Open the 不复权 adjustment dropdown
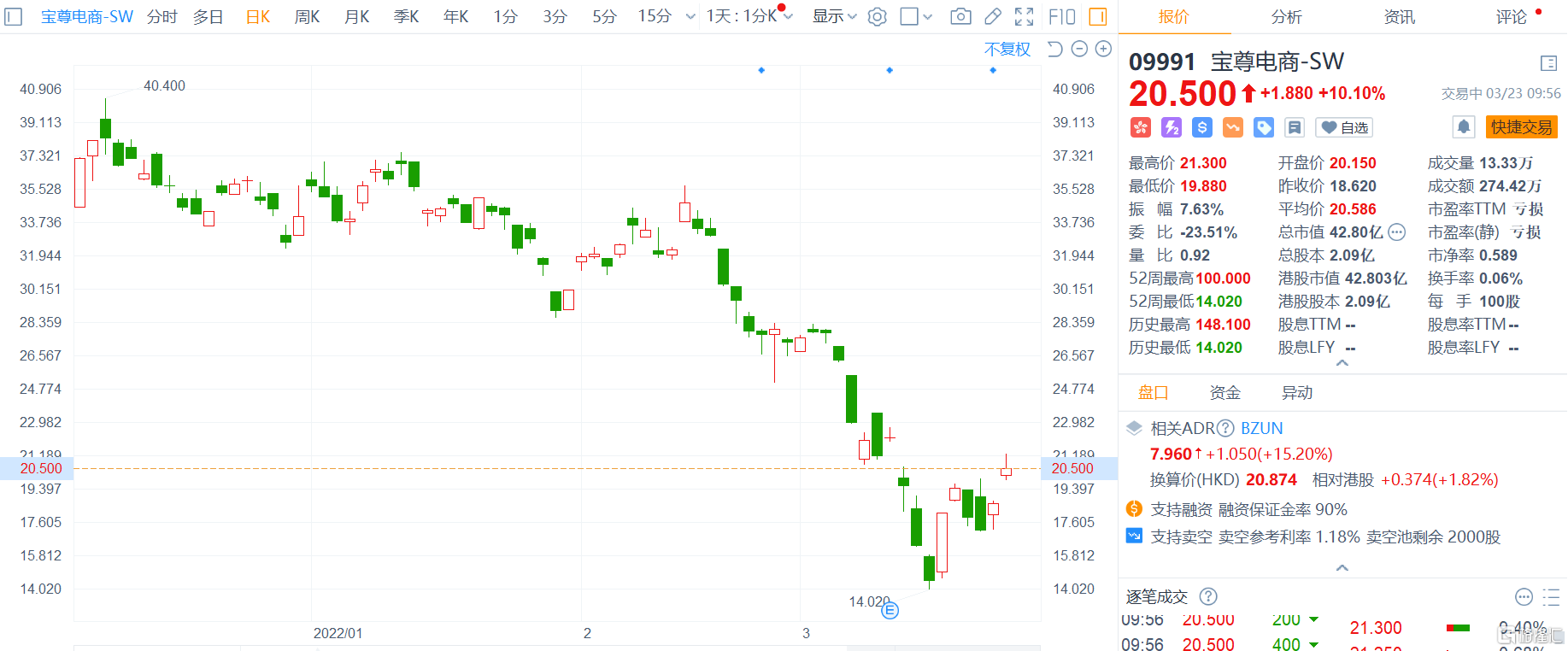This screenshot has height=651, width=1568. pos(1007,49)
